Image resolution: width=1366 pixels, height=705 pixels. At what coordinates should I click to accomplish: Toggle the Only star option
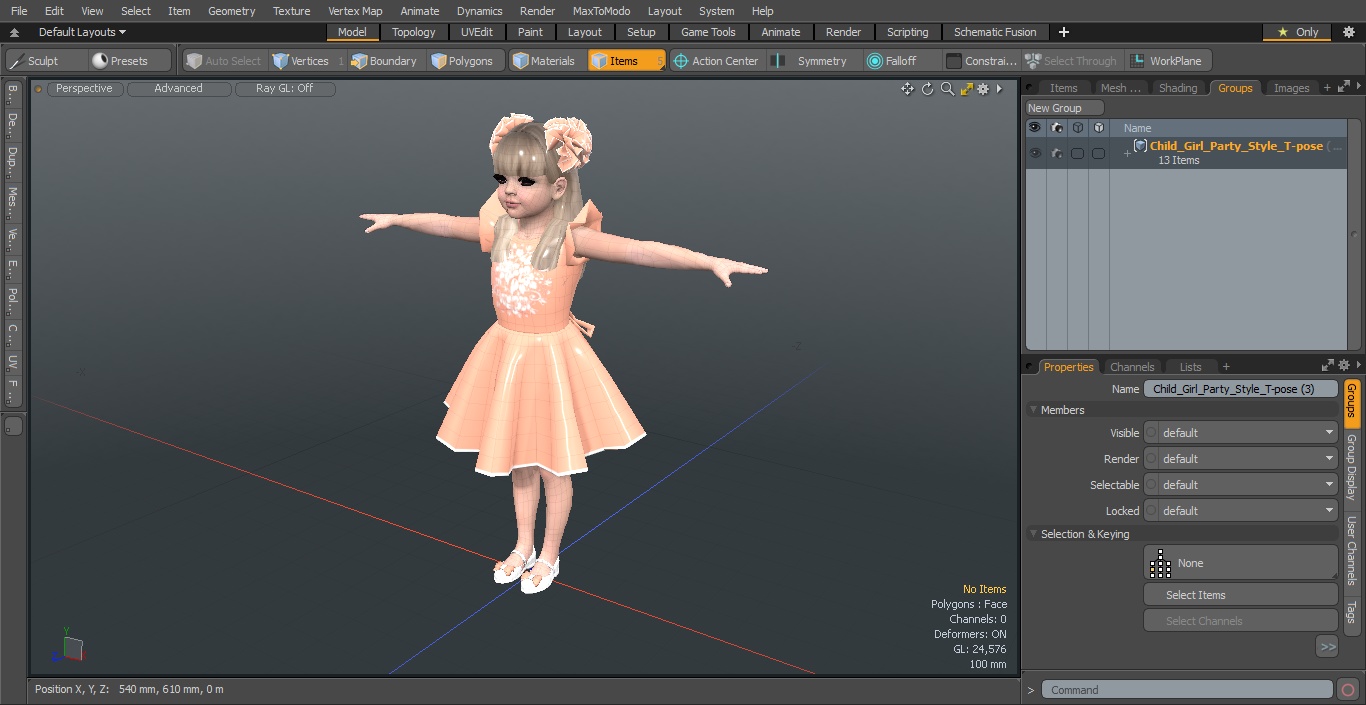click(1295, 32)
